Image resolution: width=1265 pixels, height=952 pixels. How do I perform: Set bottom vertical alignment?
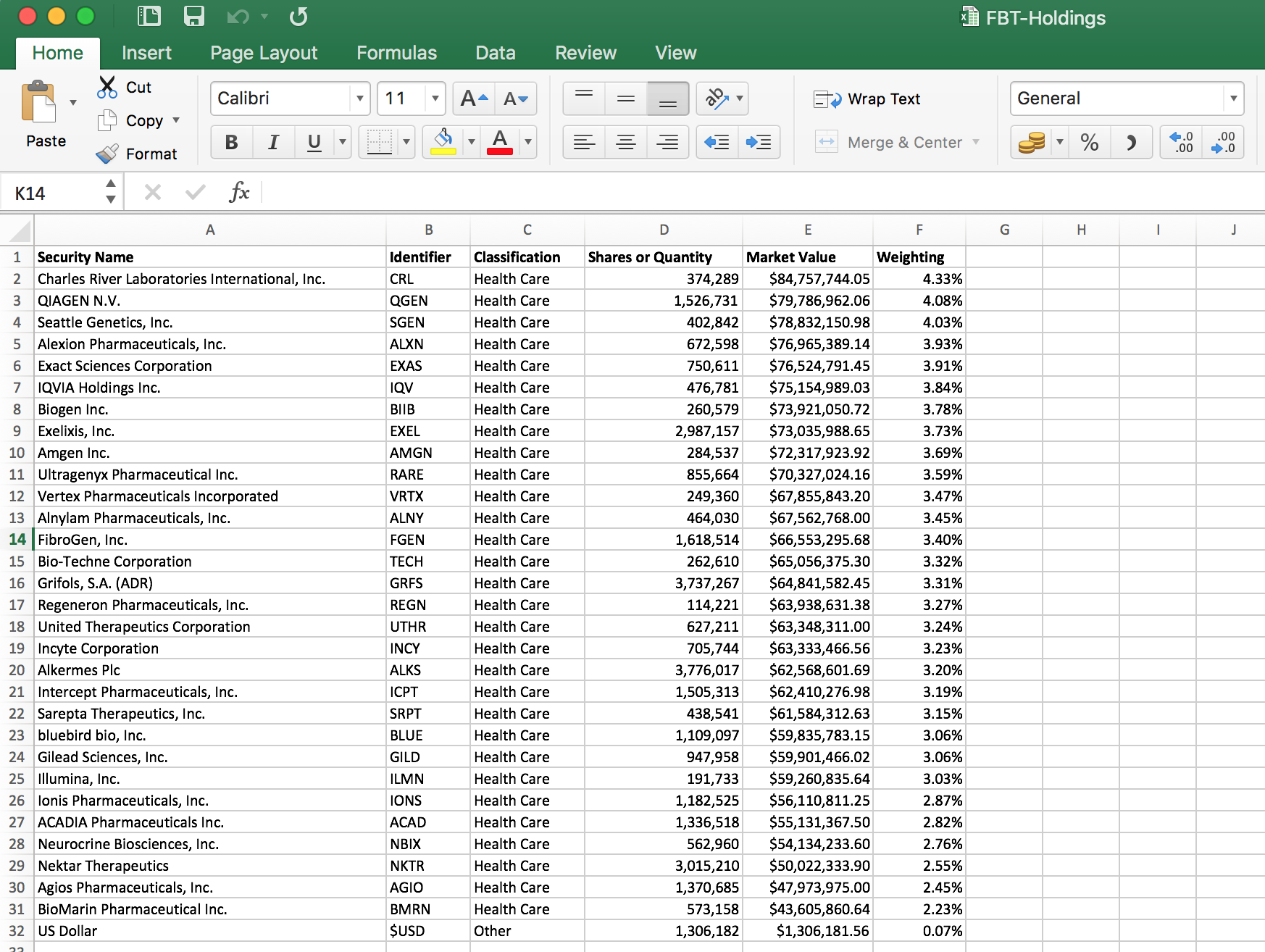[667, 99]
